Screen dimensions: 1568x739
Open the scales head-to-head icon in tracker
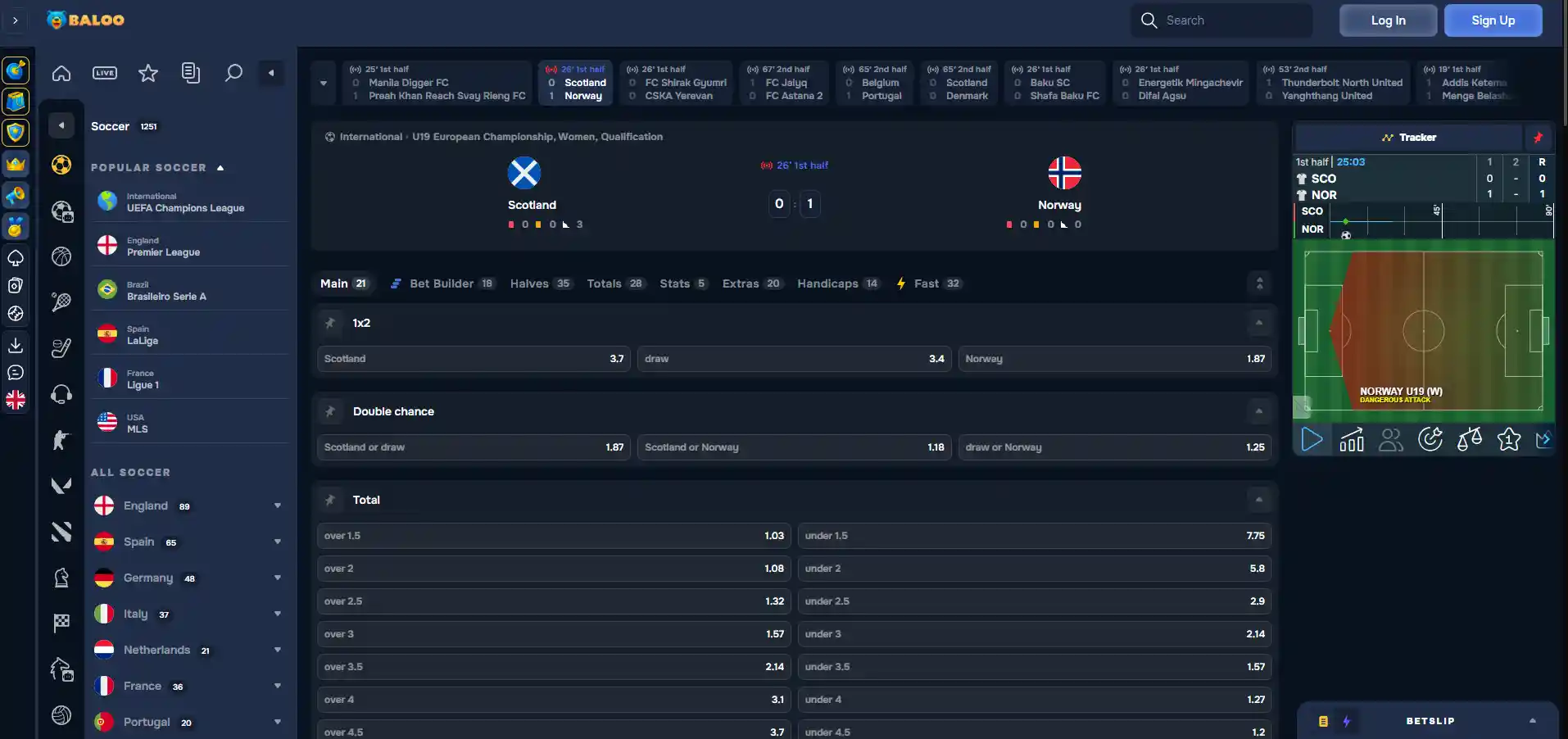click(x=1470, y=440)
